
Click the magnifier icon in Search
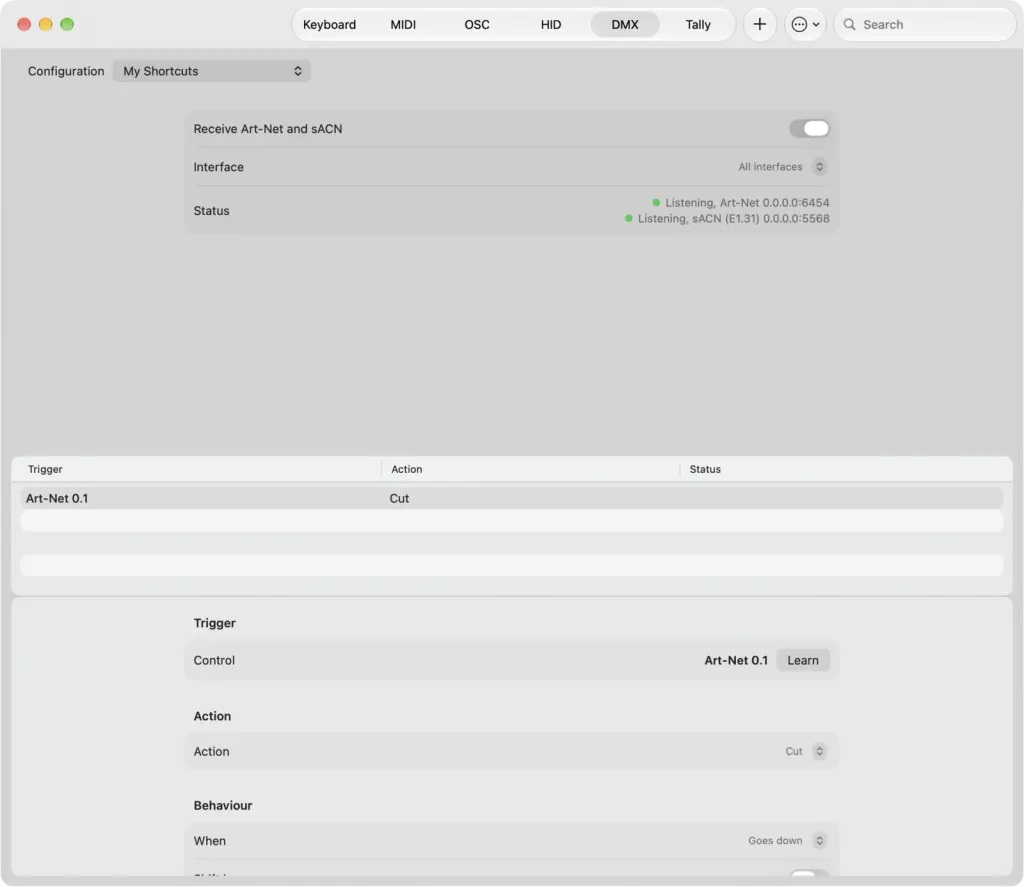click(849, 24)
